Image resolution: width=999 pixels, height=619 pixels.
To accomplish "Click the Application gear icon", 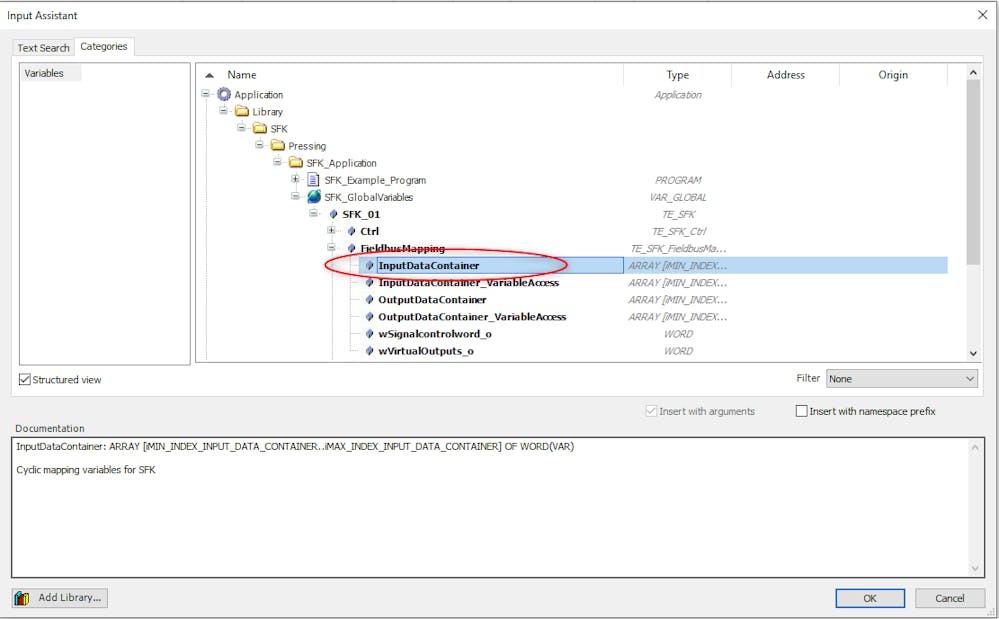I will tap(224, 94).
